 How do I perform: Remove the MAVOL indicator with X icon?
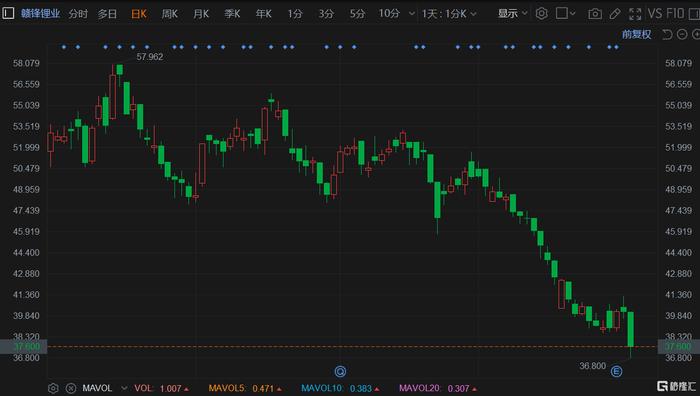coord(71,388)
